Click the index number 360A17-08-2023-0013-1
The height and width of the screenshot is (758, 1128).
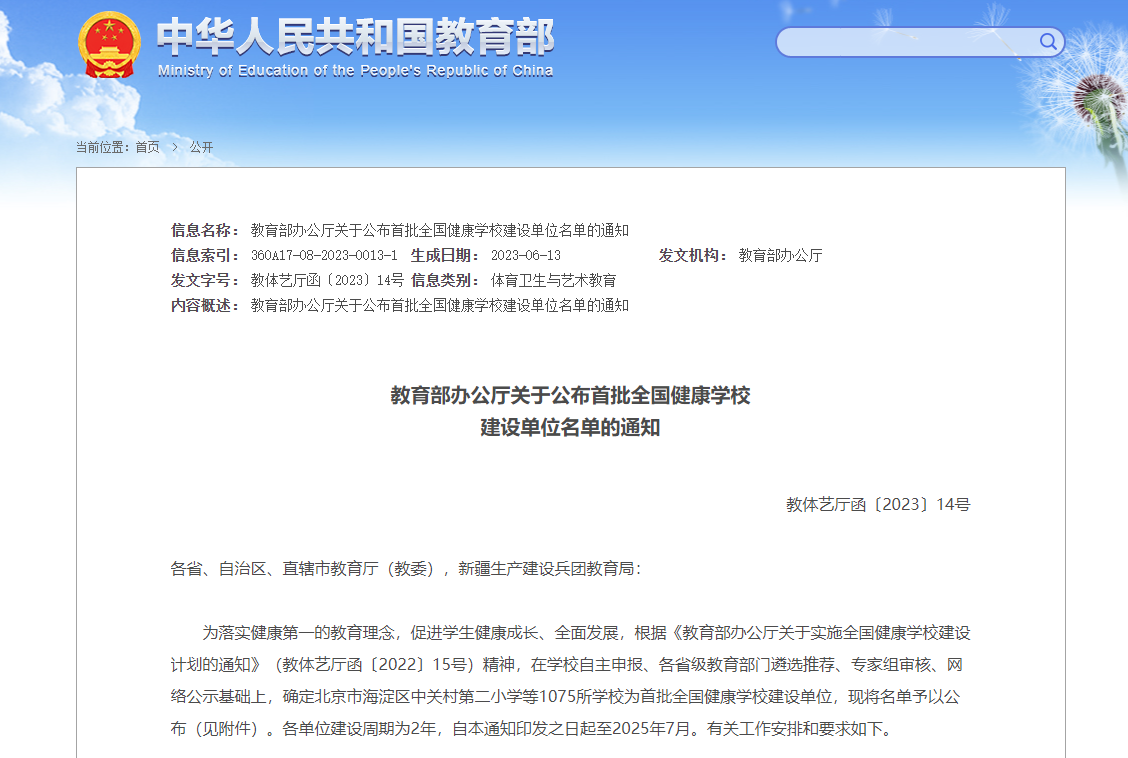tap(324, 256)
